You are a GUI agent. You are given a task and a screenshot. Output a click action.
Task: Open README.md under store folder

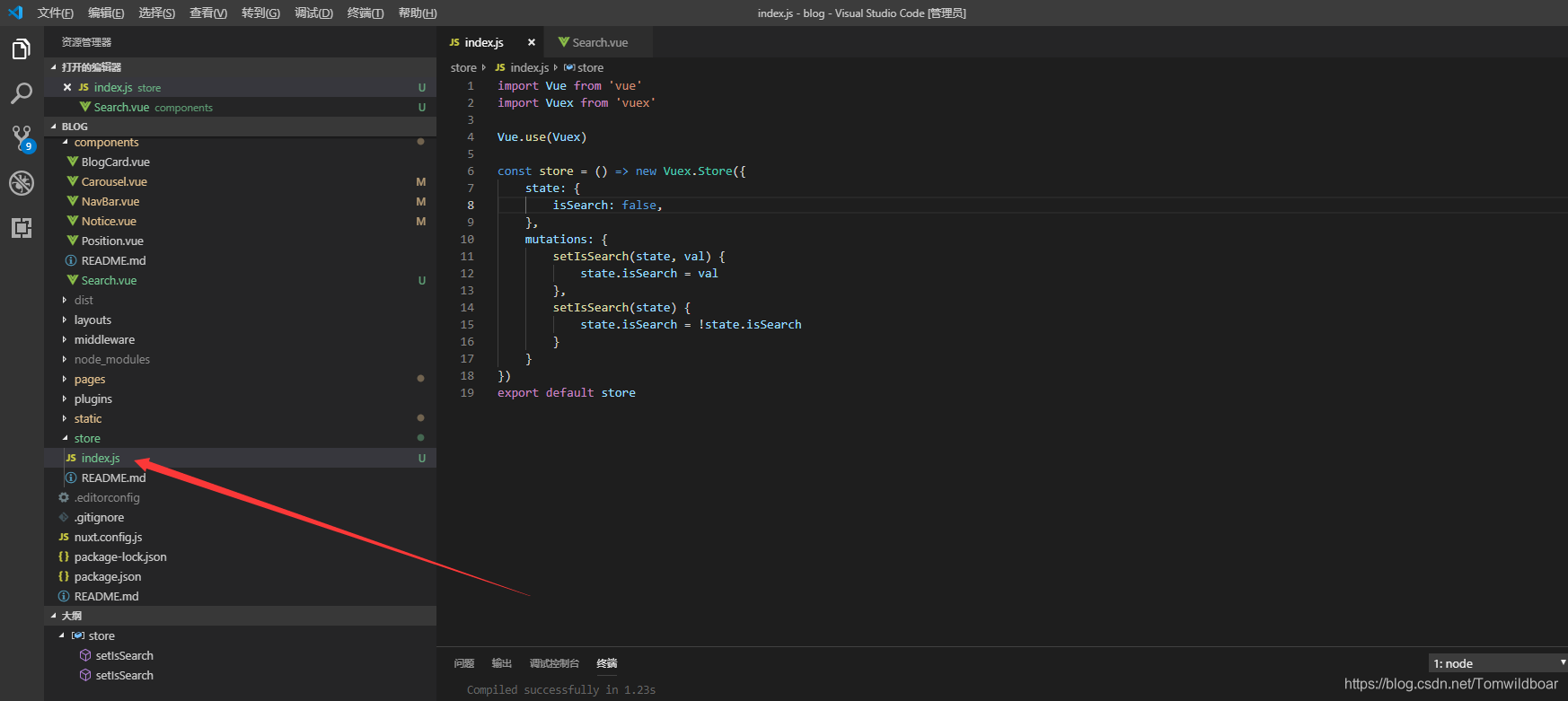tap(241, 478)
